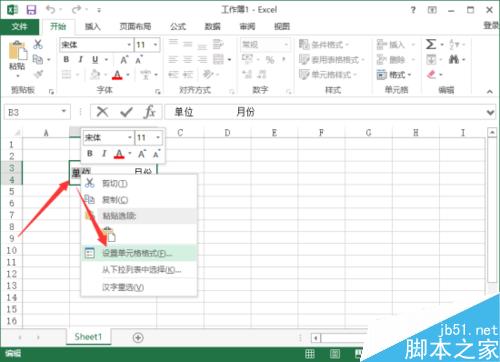Click the Format Painter brush icon
The width and height of the screenshot is (500, 362).
[x=38, y=74]
